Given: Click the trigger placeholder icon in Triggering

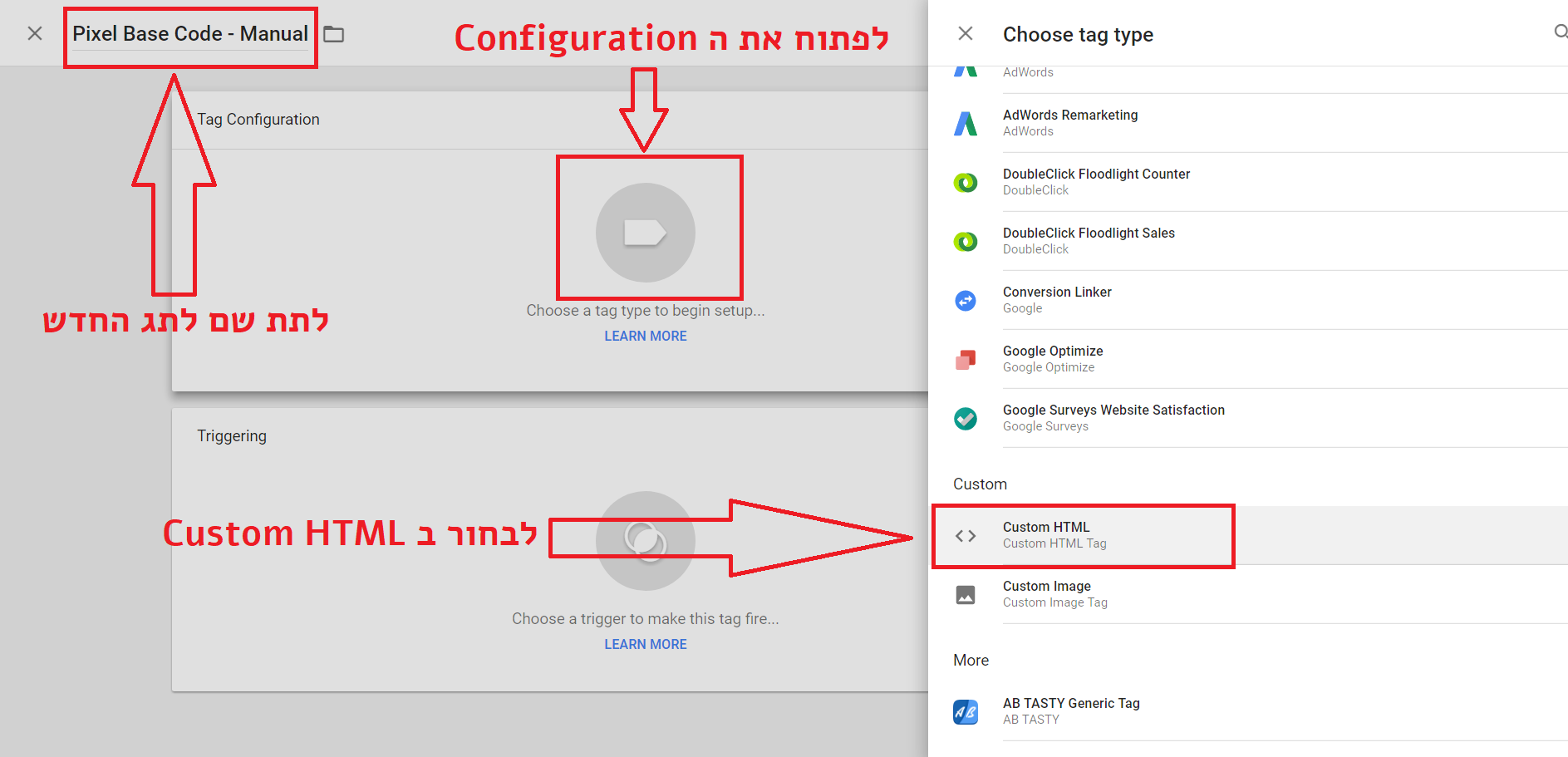Looking at the screenshot, I should click(646, 541).
